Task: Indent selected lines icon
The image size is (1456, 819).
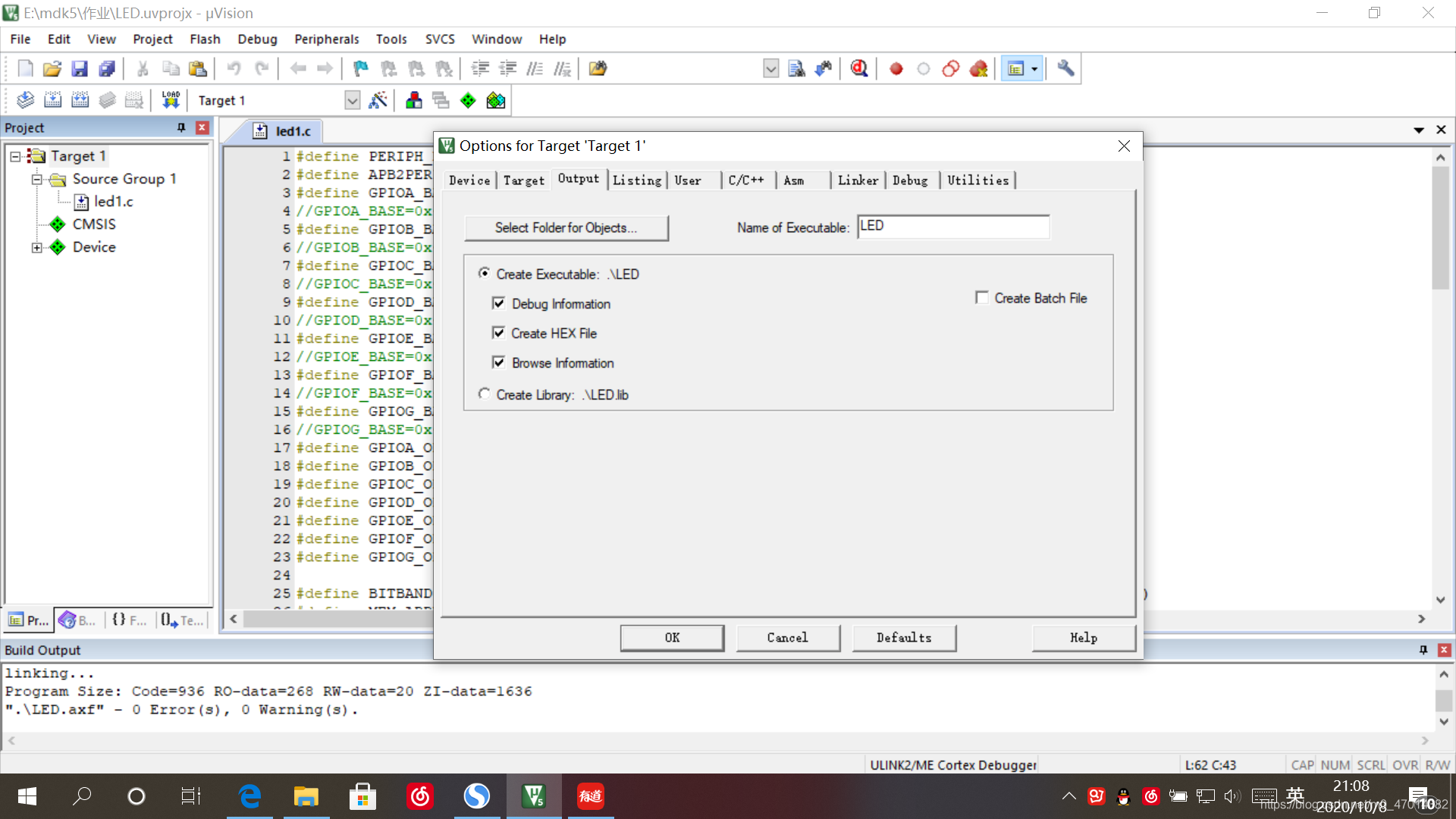Action: pos(480,69)
